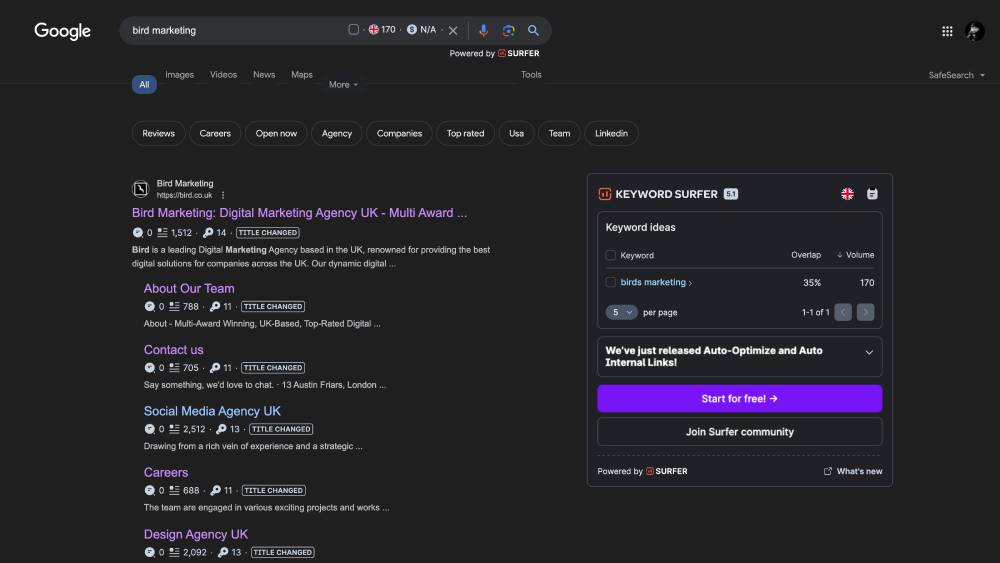This screenshot has width=1000, height=563.
Task: Tick the checkbox in the search bar
Action: click(x=353, y=30)
